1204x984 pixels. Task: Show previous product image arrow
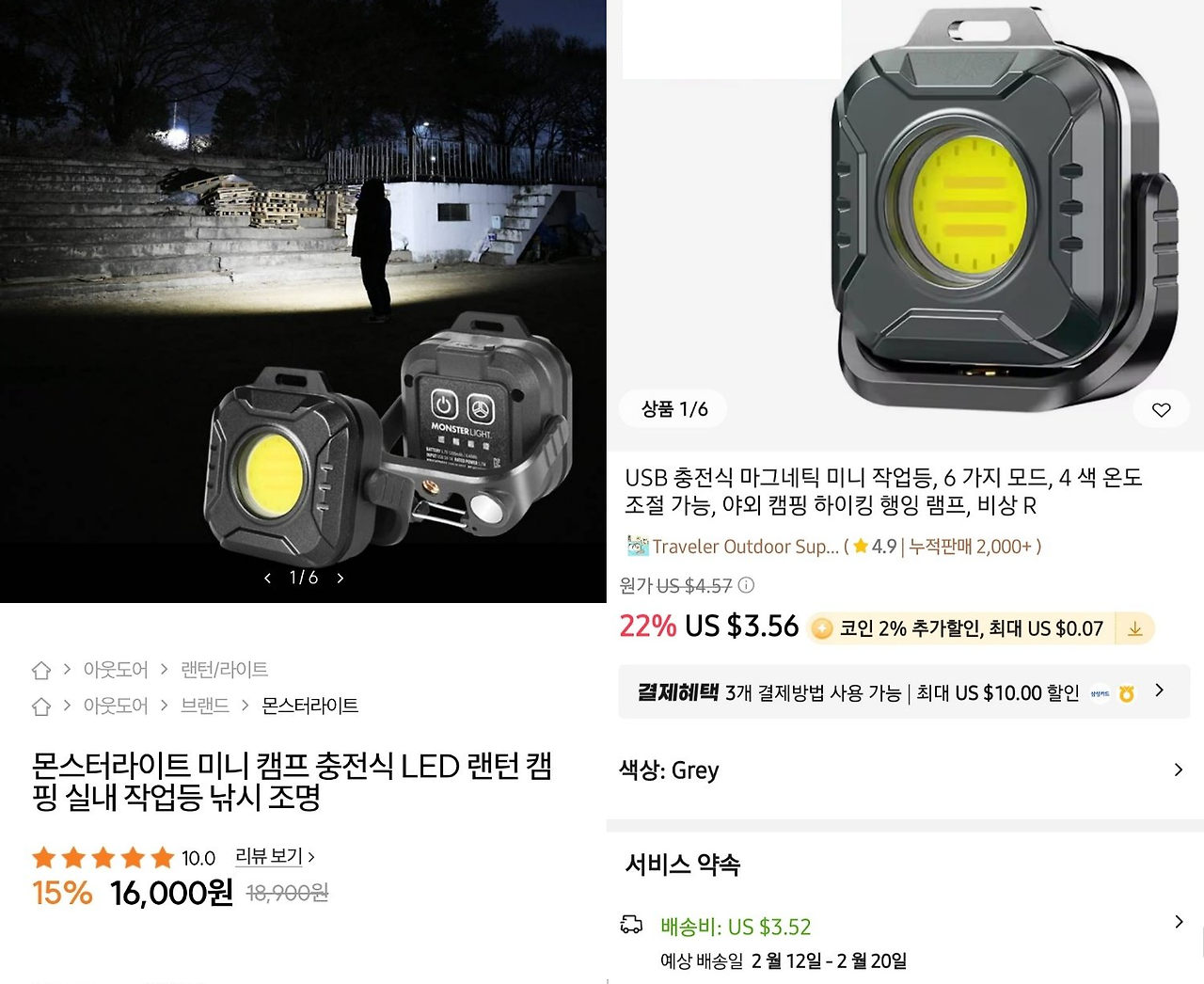(x=268, y=578)
